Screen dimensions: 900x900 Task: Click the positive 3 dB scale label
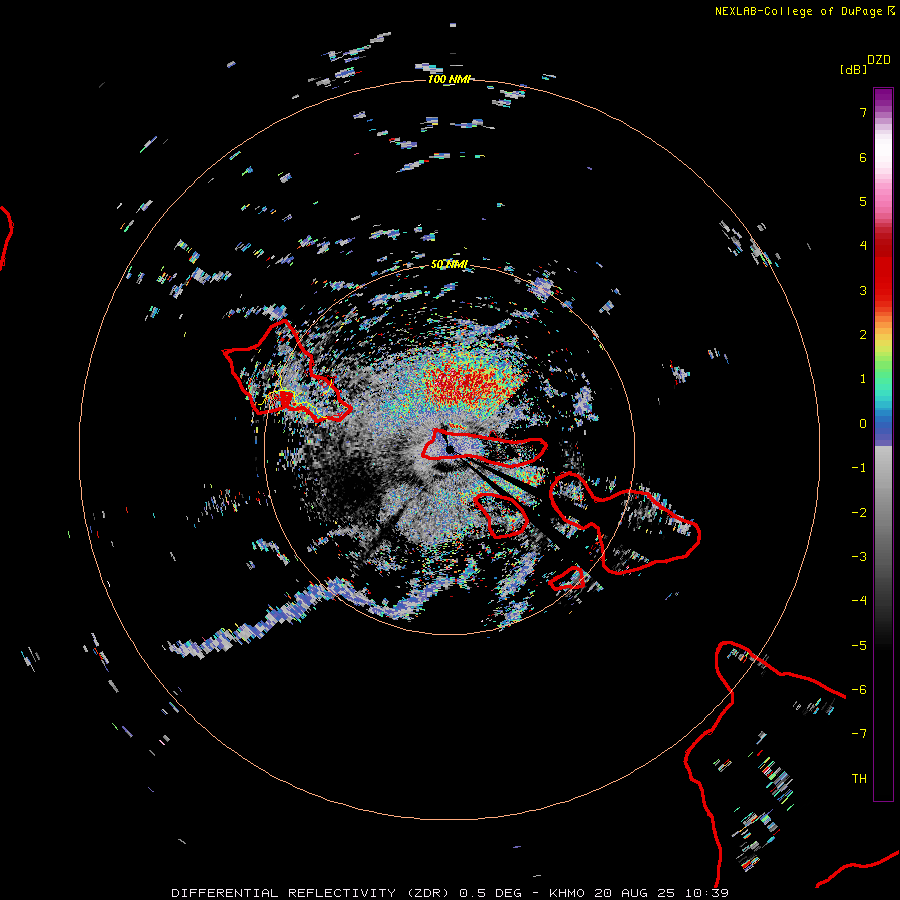[x=863, y=290]
